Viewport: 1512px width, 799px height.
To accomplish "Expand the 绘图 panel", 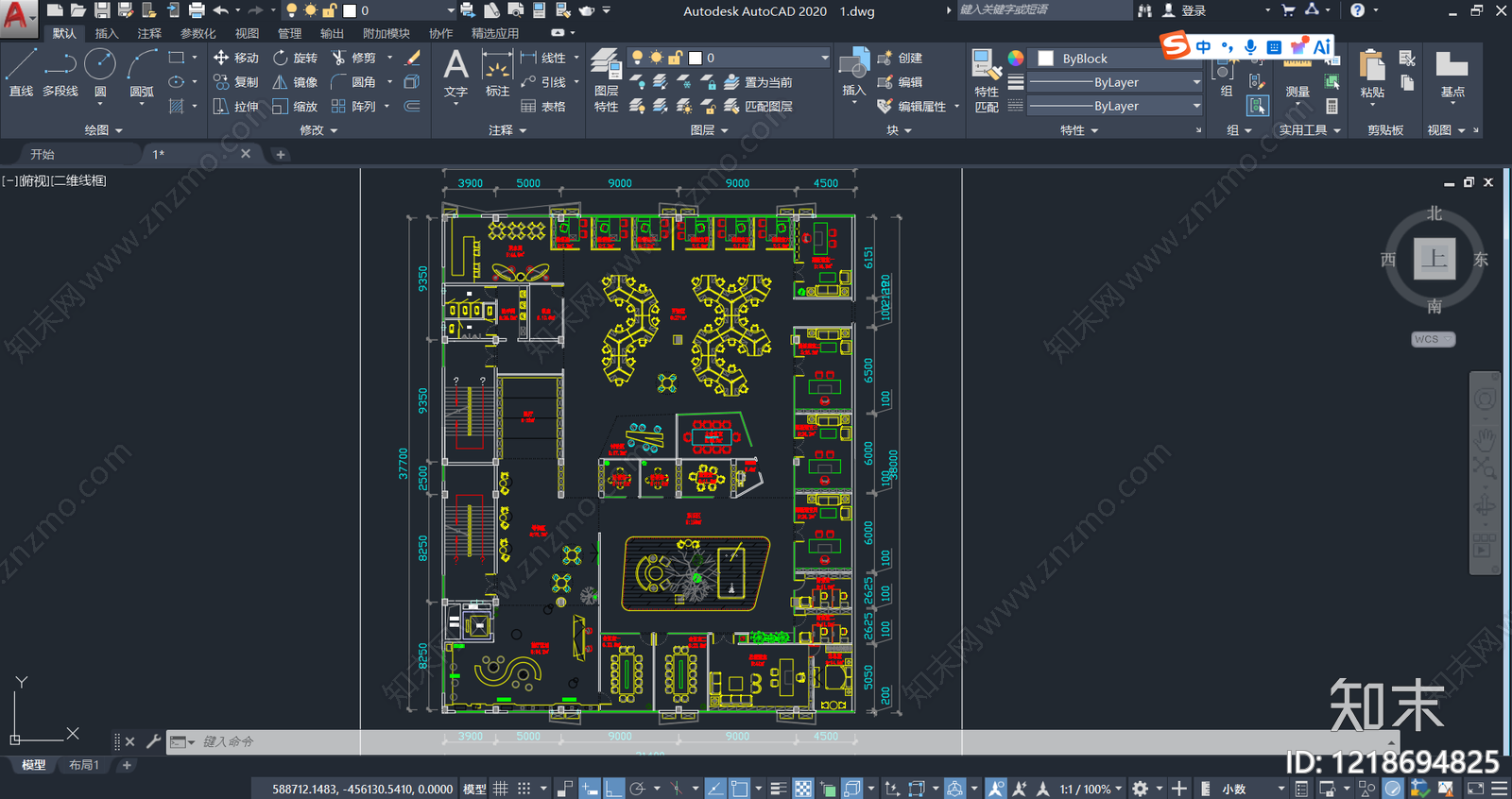I will pos(104,130).
